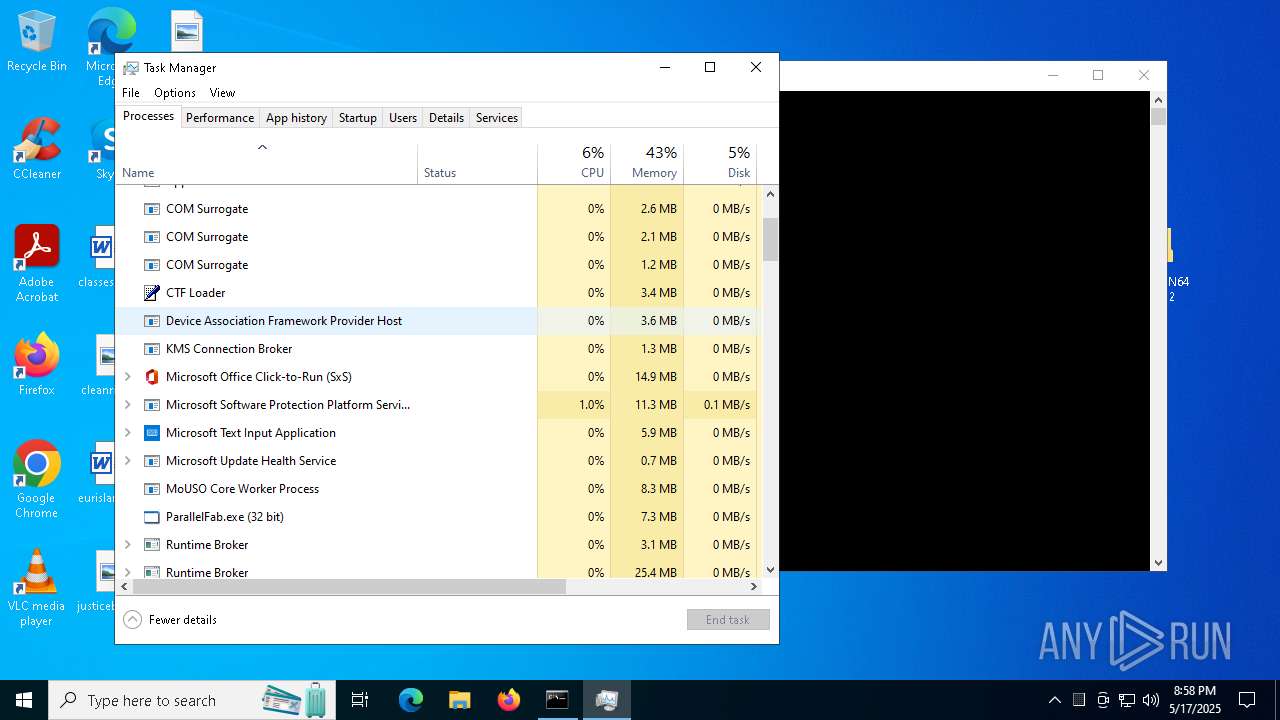The image size is (1280, 720).
Task: Show hidden system tray icons
Action: click(x=1055, y=700)
